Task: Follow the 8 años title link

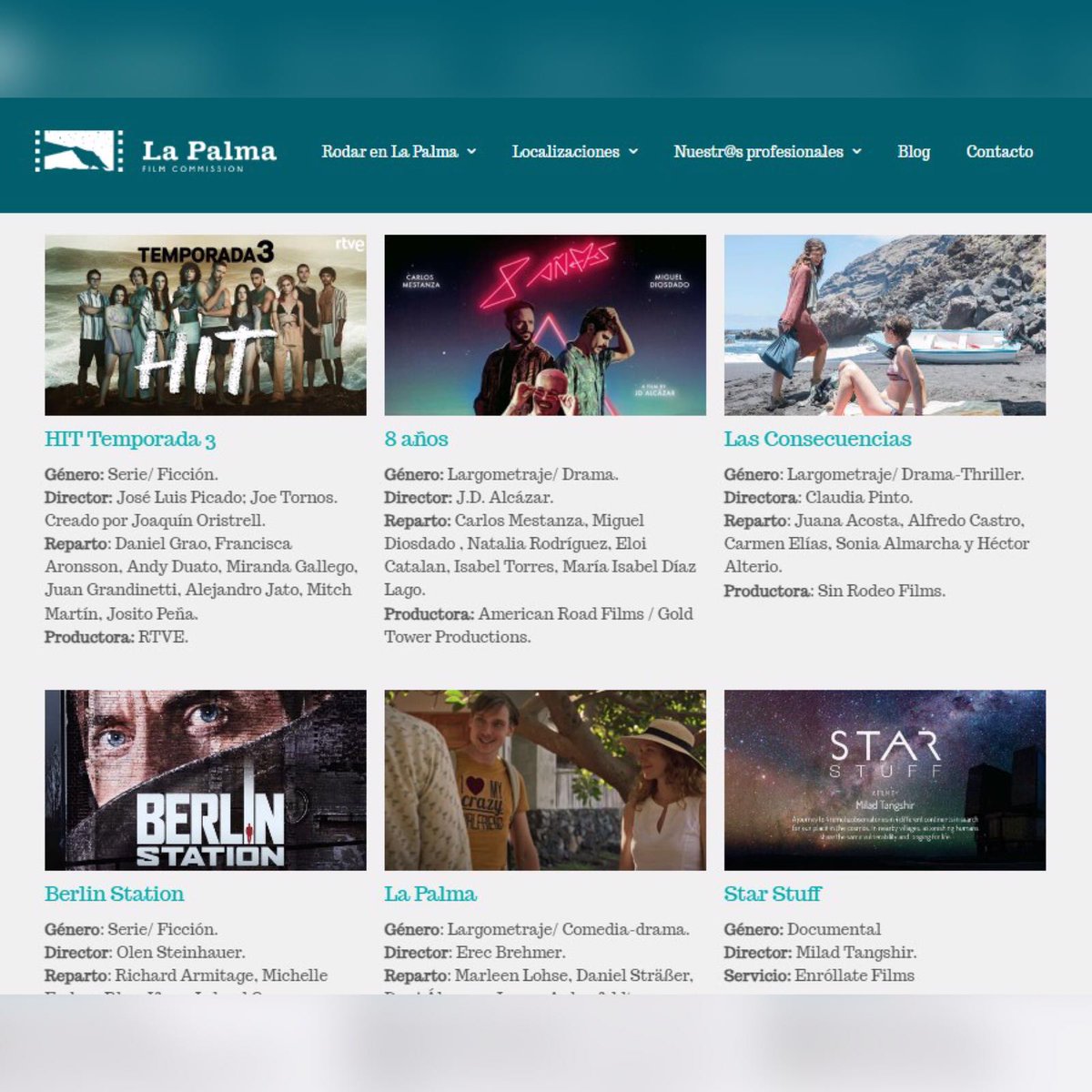Action: click(x=416, y=440)
